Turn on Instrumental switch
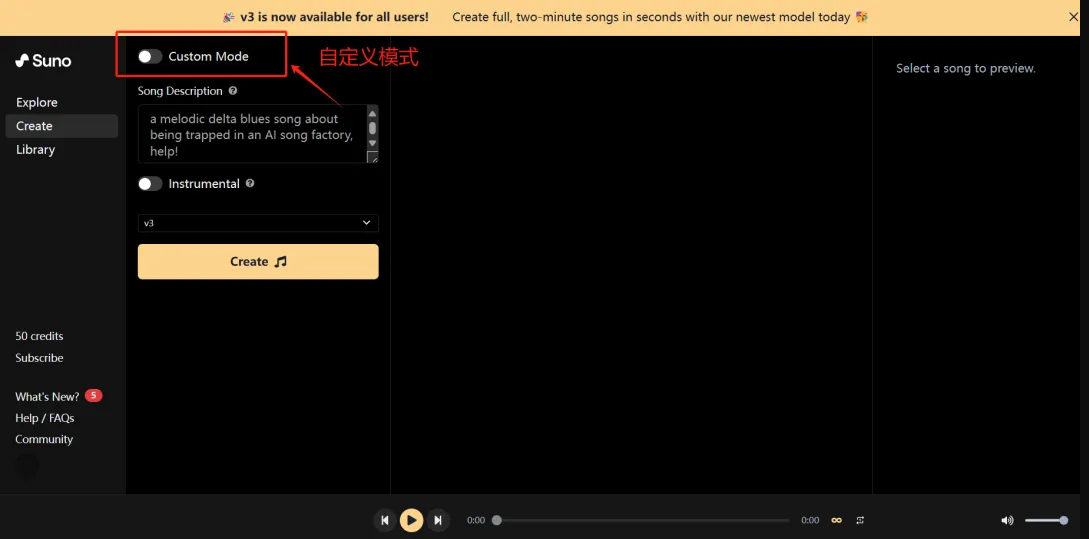The image size is (1089, 539). pyautogui.click(x=150, y=184)
